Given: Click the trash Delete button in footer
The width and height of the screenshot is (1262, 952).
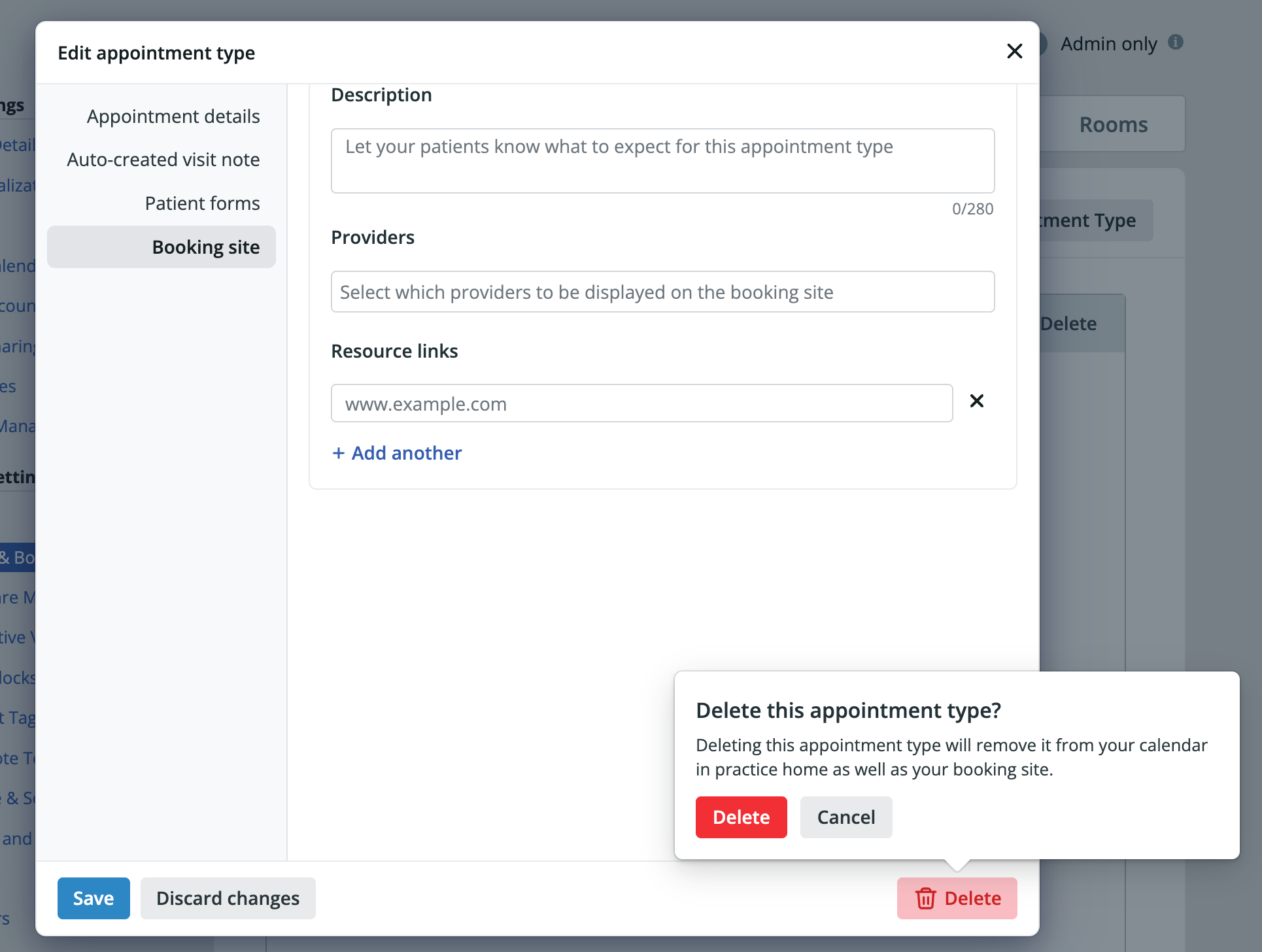Looking at the screenshot, I should 957,898.
